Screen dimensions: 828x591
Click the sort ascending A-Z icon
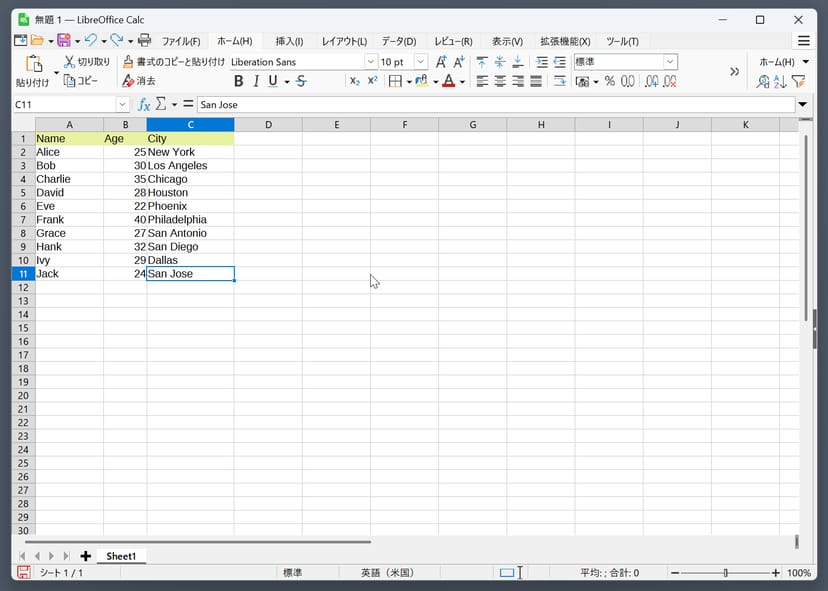click(781, 81)
